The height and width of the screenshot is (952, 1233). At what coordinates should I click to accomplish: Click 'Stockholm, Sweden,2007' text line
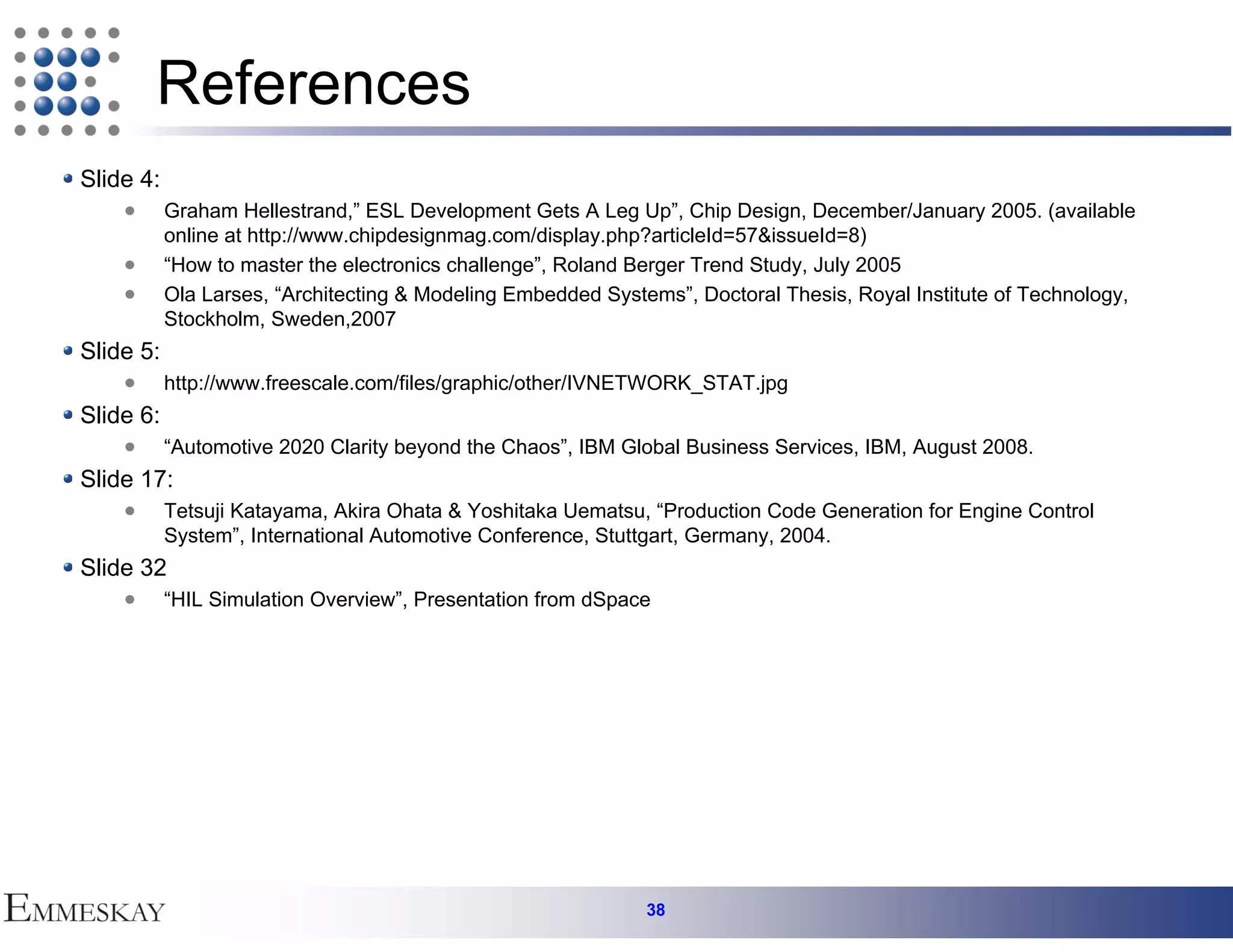click(x=280, y=319)
